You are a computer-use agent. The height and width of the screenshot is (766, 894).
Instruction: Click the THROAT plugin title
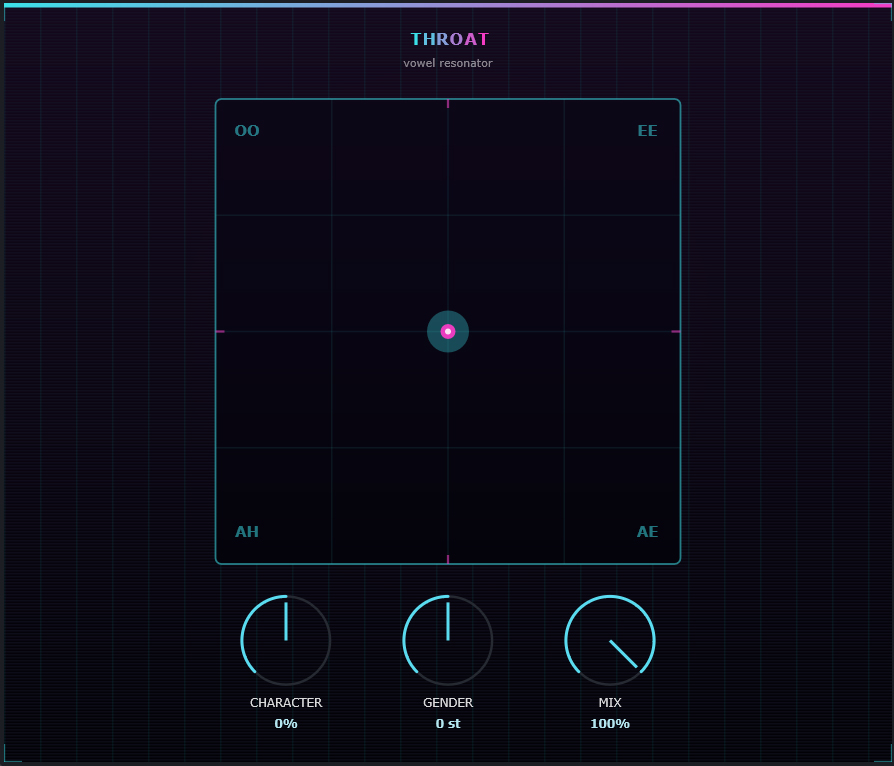[450, 39]
